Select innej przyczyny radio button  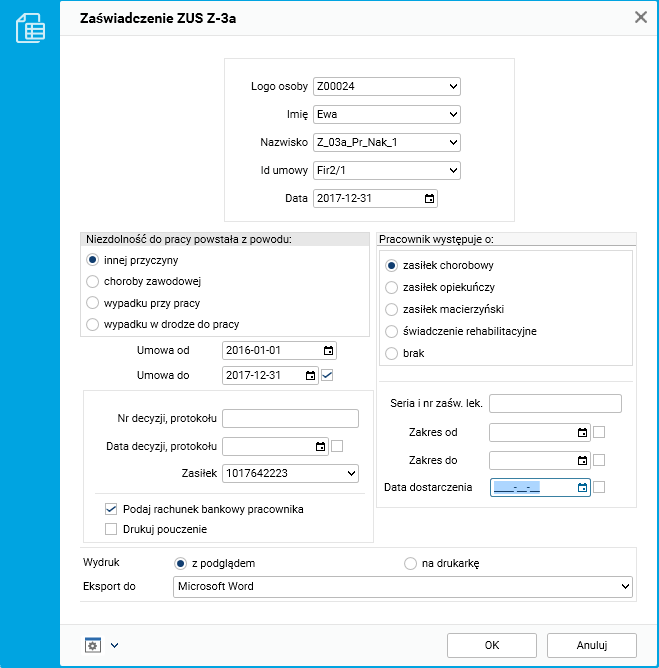(x=92, y=260)
